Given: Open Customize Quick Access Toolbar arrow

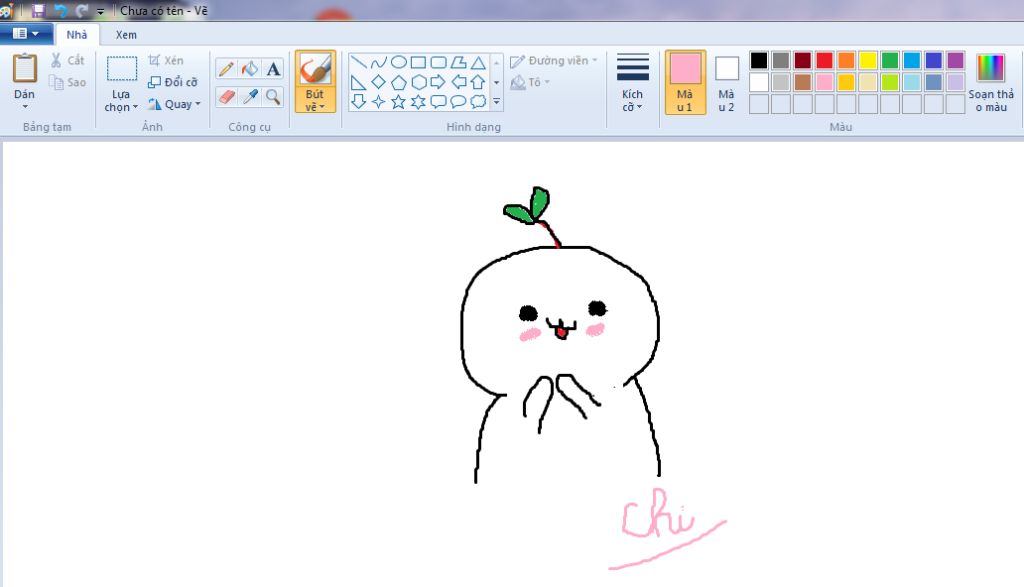Looking at the screenshot, I should pos(100,11).
